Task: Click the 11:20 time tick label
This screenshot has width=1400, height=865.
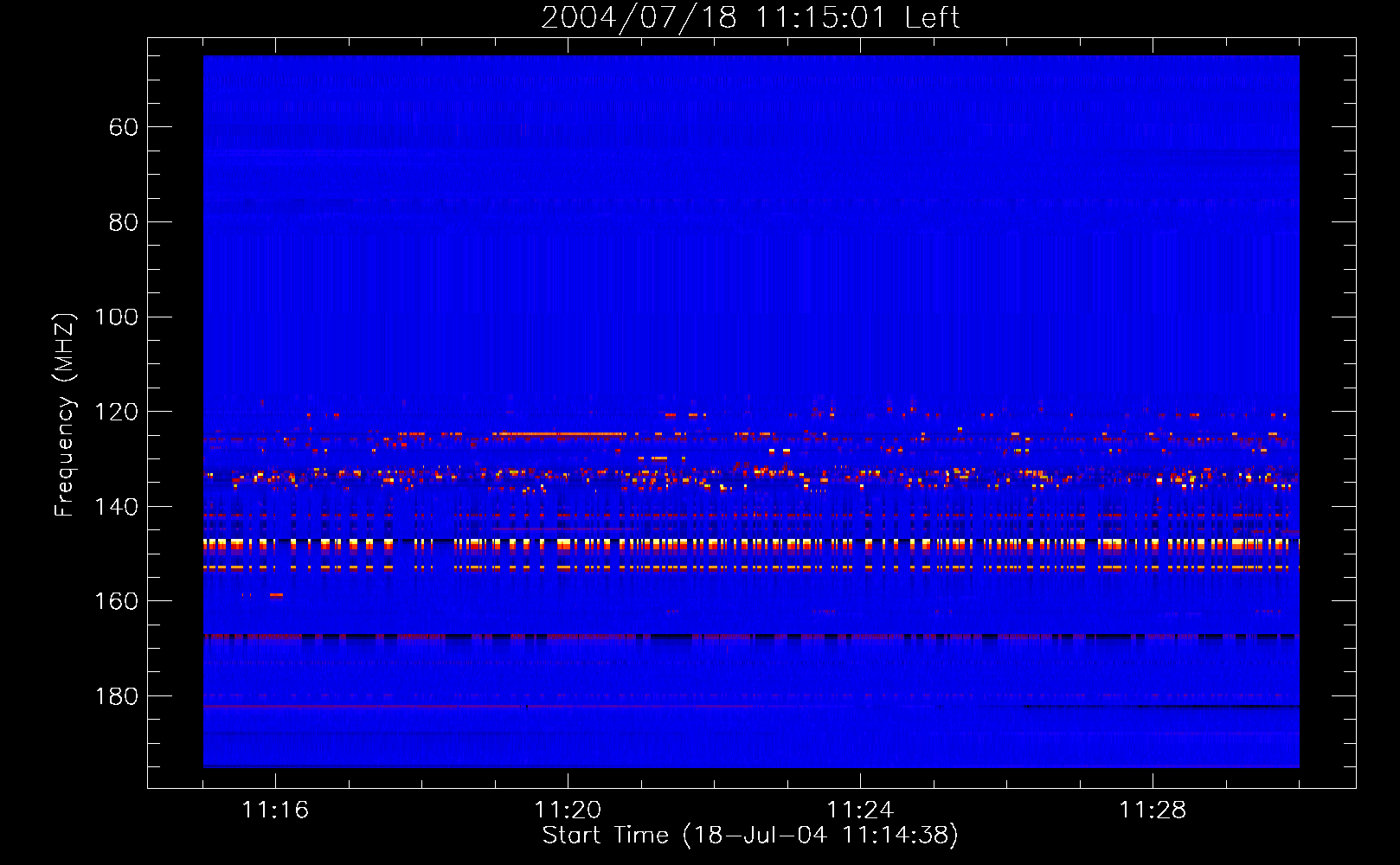Action: coord(568,811)
